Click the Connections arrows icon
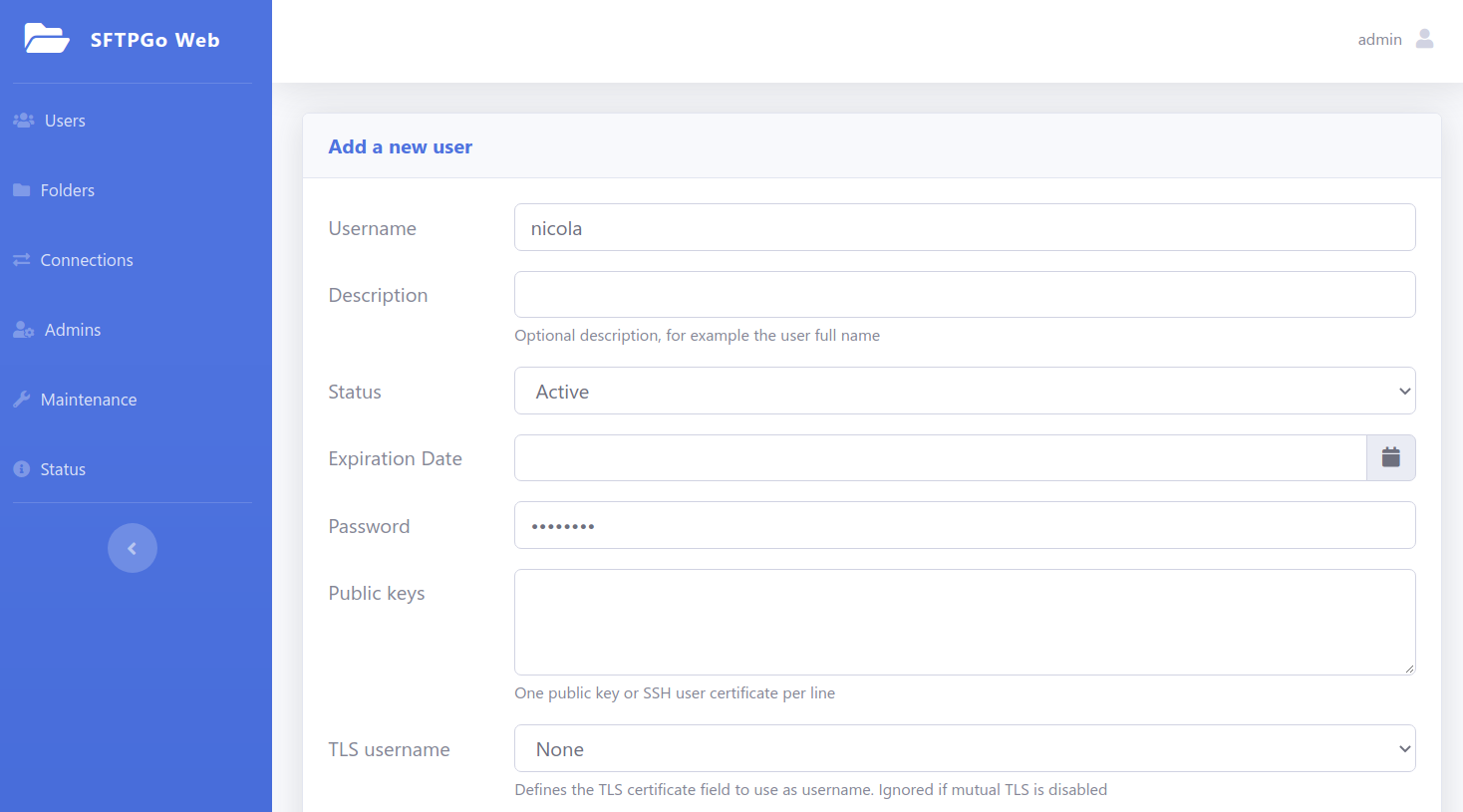This screenshot has width=1463, height=812. pyautogui.click(x=21, y=260)
